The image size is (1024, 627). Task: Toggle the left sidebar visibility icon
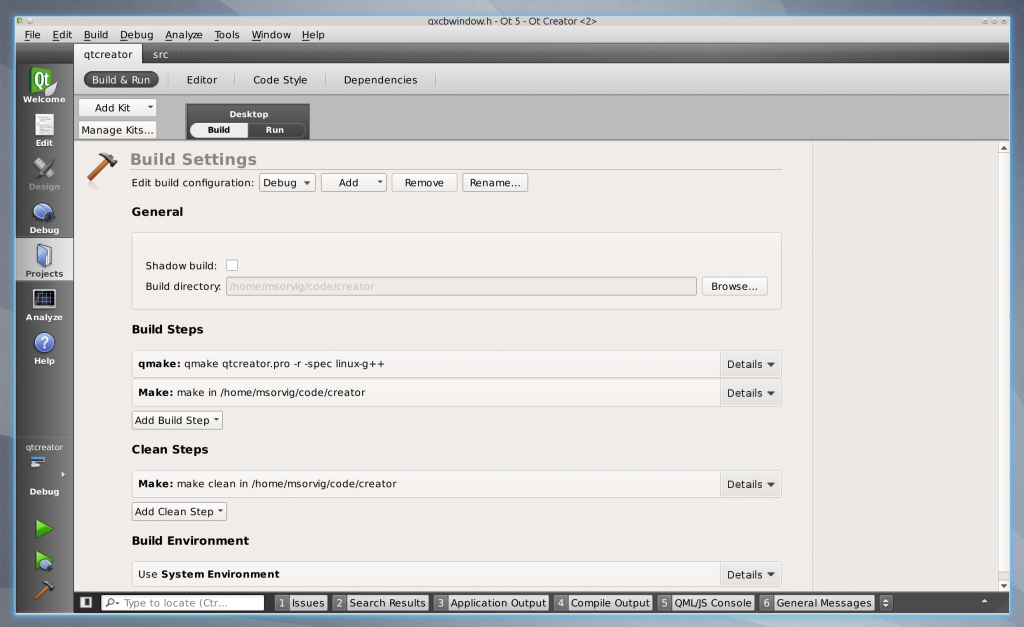coord(87,603)
